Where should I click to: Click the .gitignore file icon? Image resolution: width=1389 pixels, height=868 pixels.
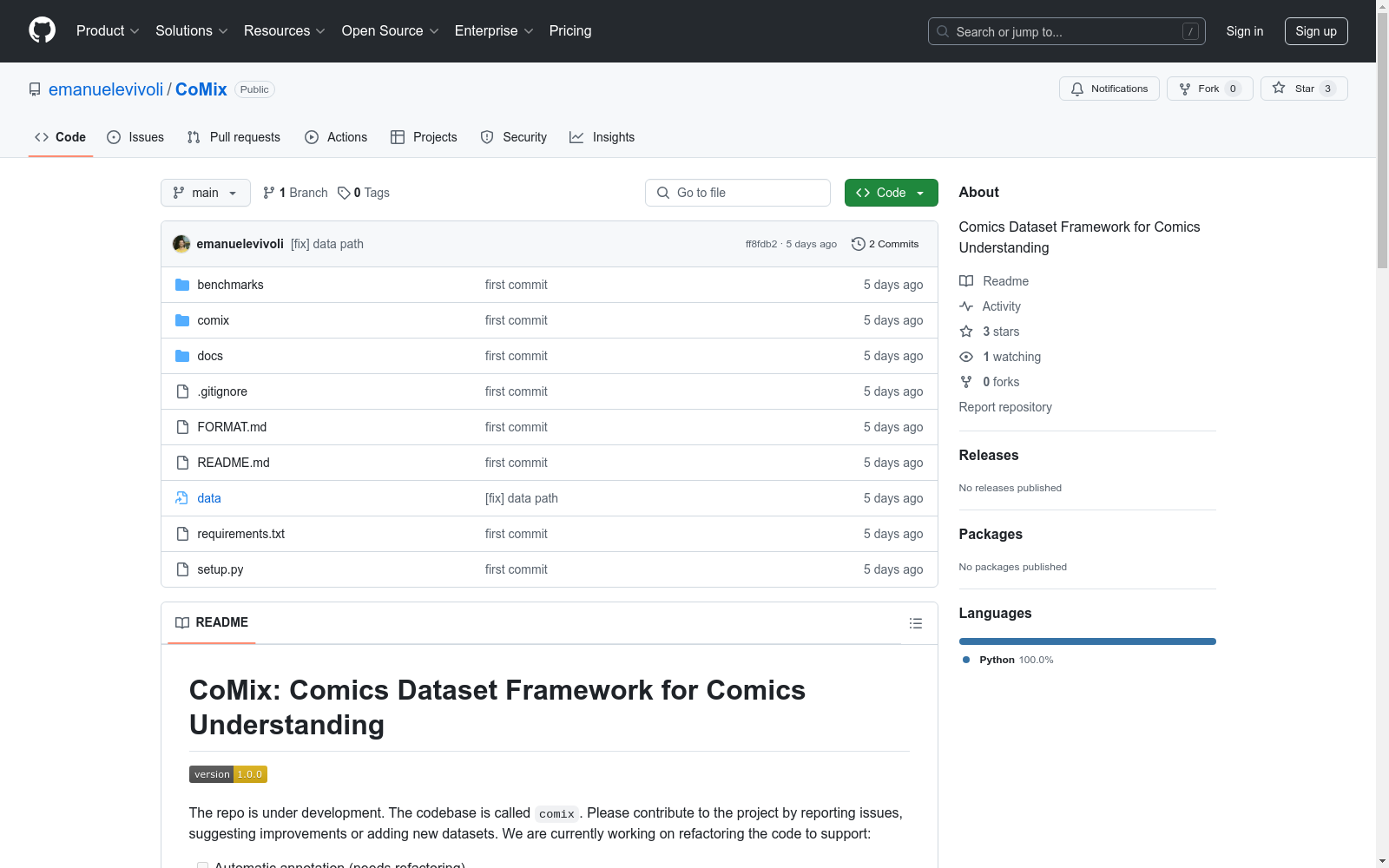pos(182,391)
